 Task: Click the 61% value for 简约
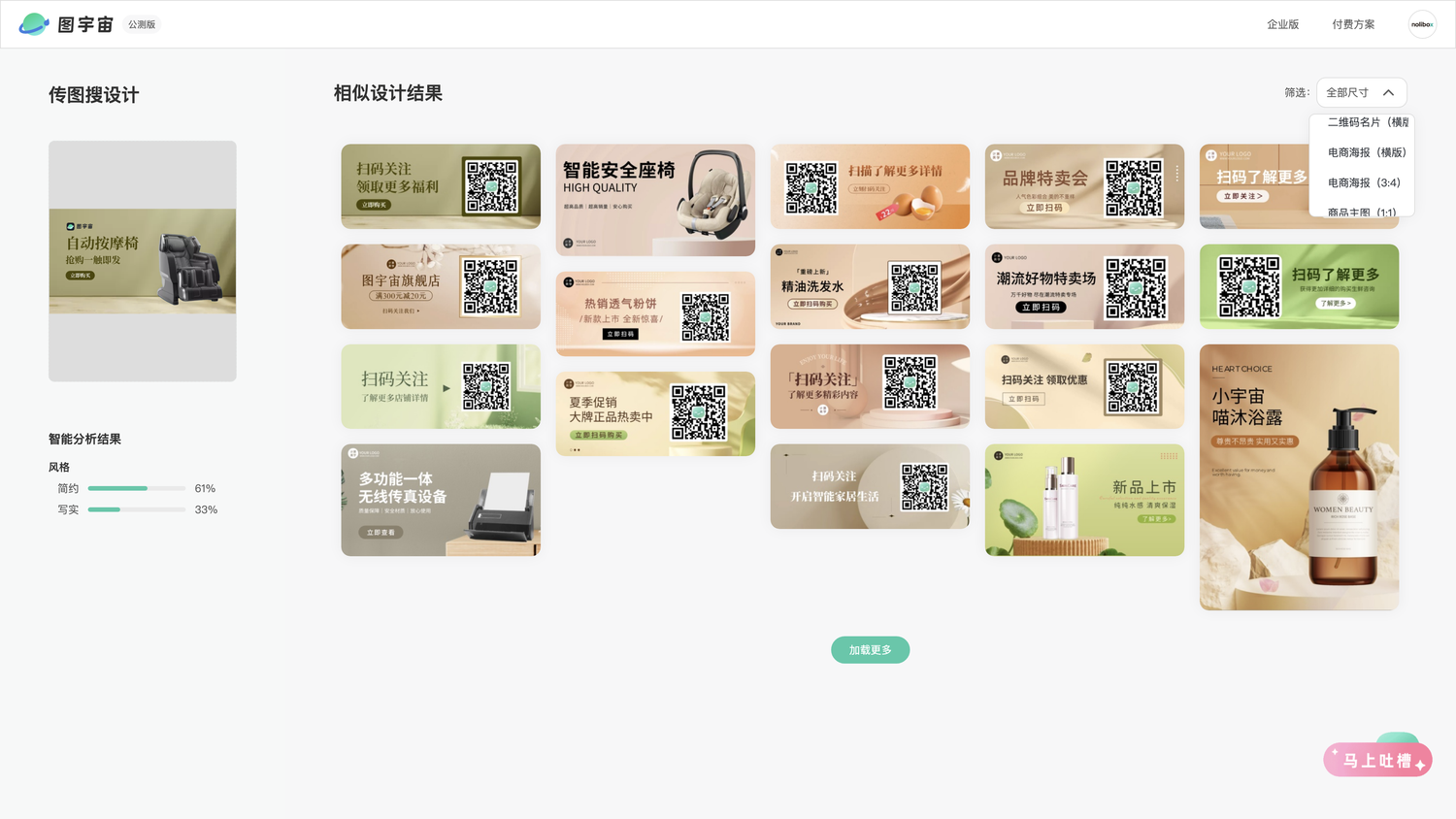(x=205, y=488)
